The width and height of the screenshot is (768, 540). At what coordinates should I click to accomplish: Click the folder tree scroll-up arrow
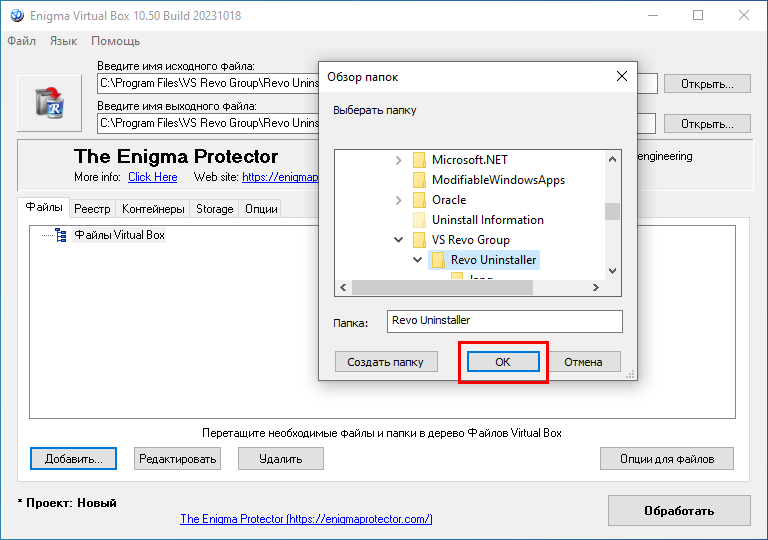(x=612, y=159)
